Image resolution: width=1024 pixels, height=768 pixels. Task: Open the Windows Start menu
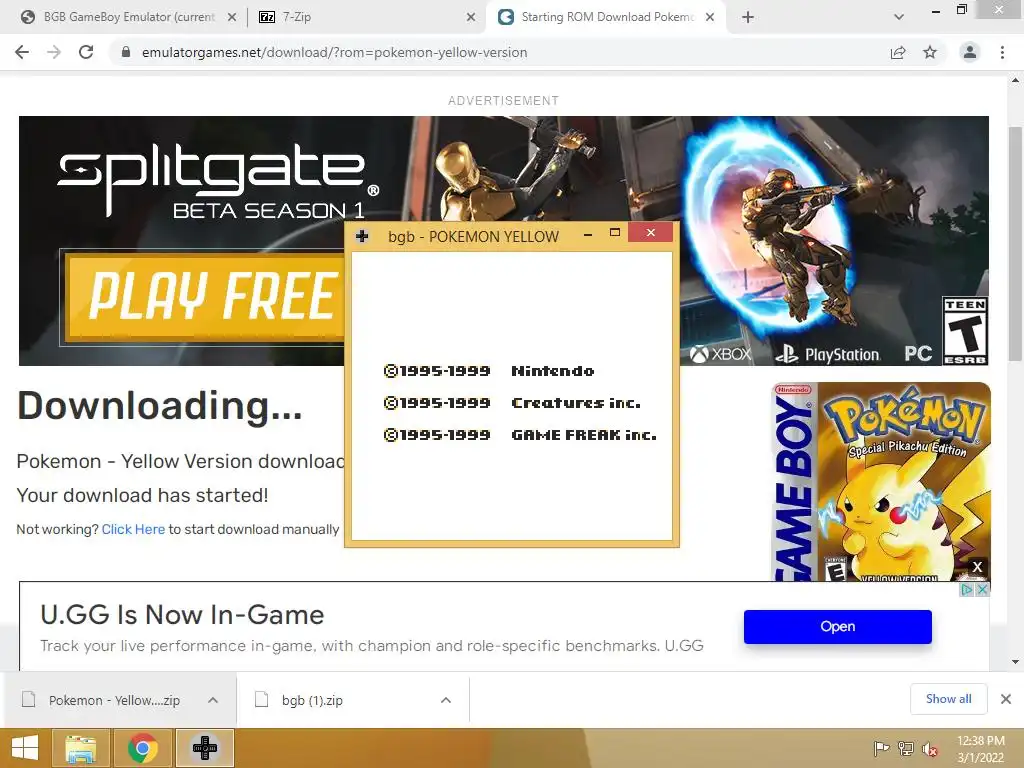click(25, 748)
